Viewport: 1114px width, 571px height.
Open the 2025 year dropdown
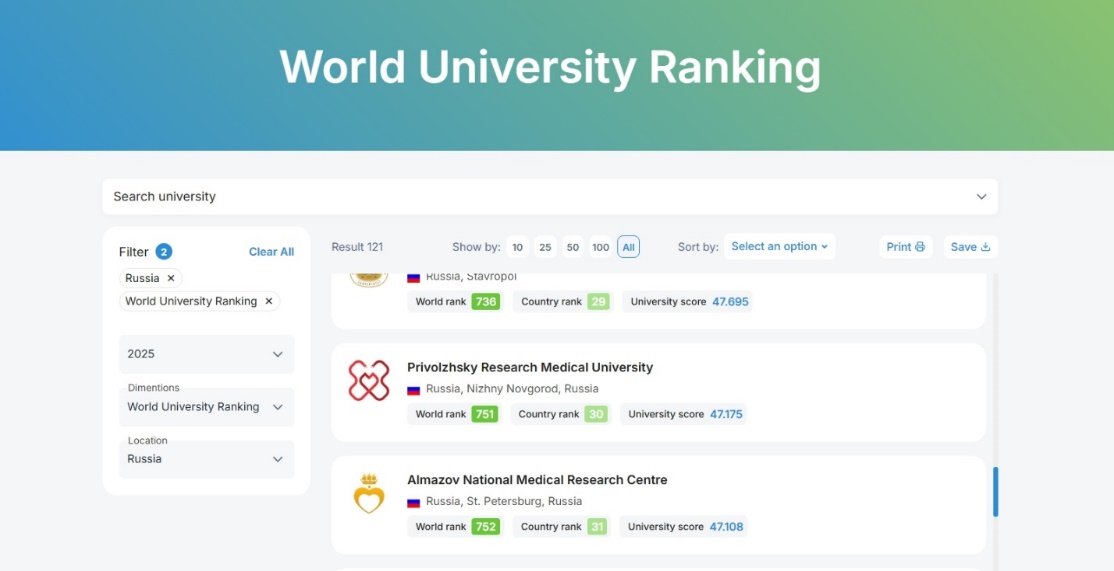click(x=207, y=354)
